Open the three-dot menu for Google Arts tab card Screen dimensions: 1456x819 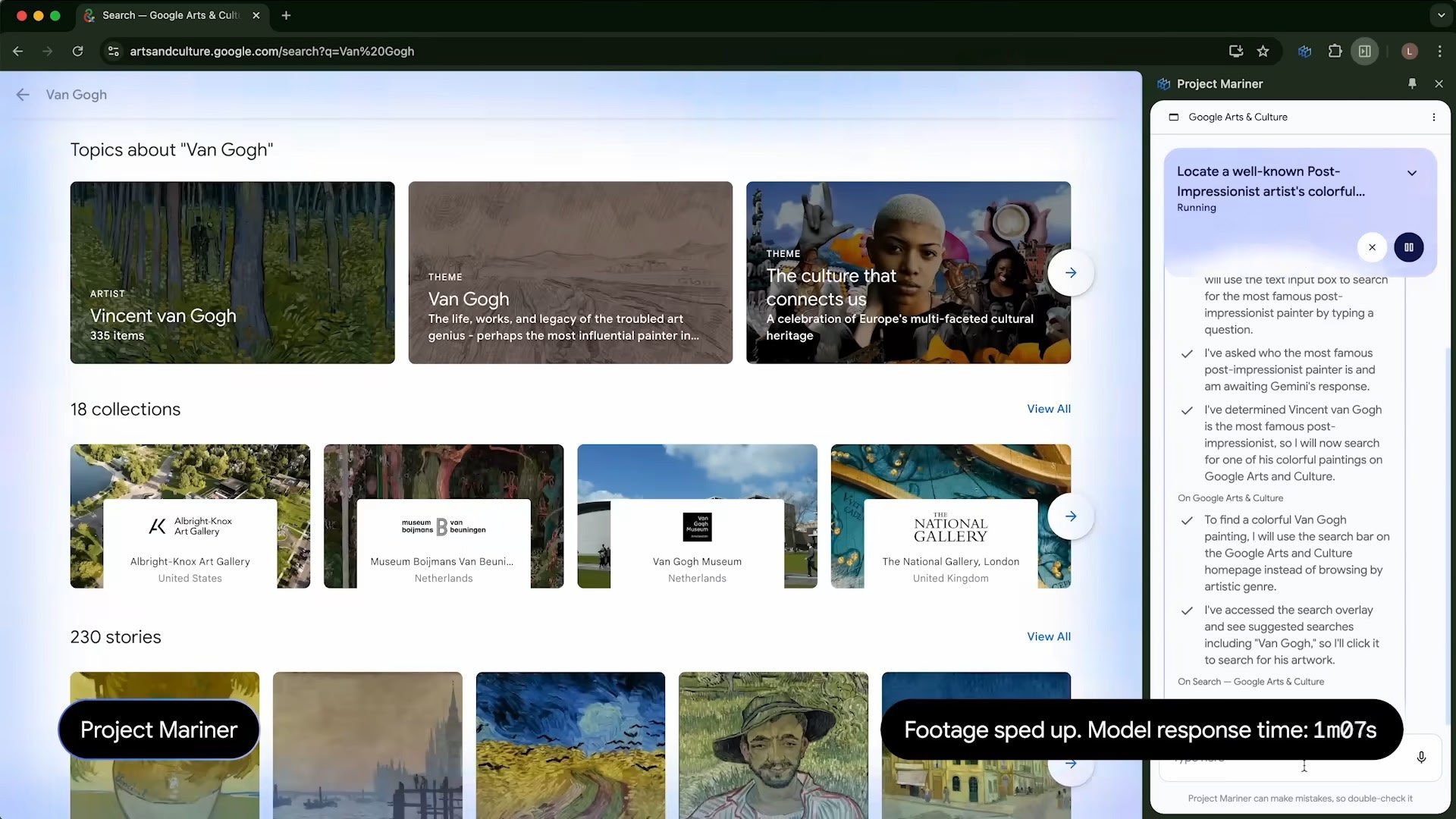(x=1433, y=118)
